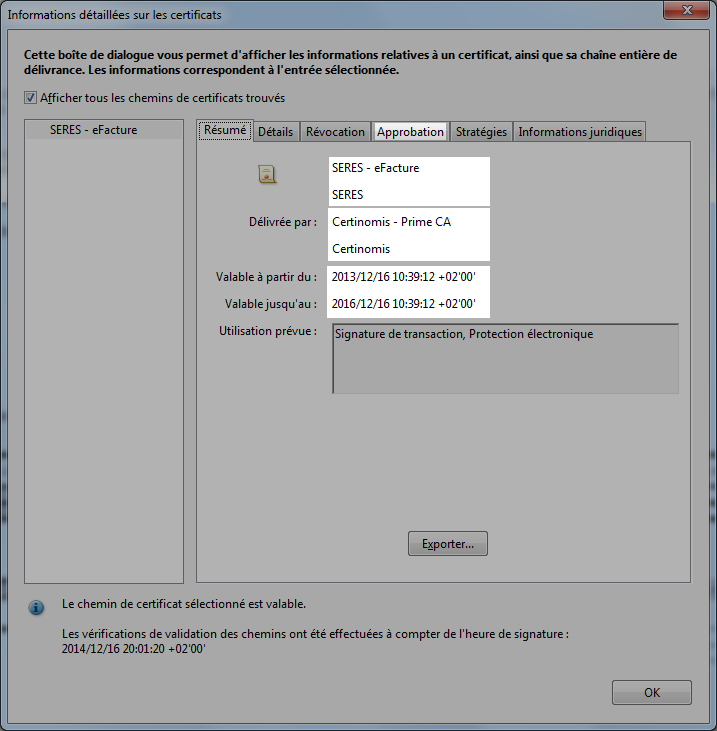Click the 'Valable à partir du :' label
Screen dimensions: 717x731
(x=266, y=277)
